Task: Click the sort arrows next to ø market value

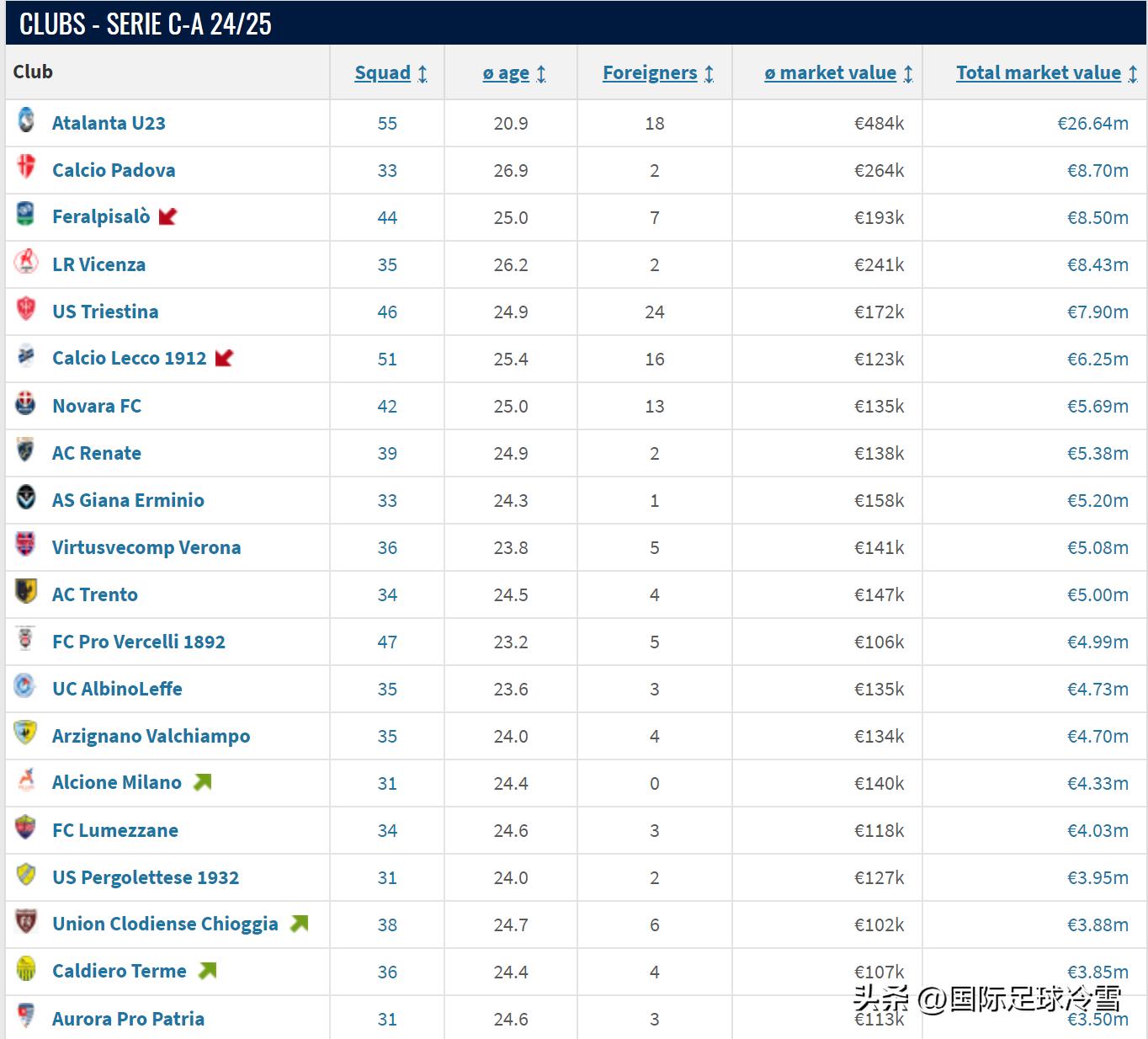Action: click(x=908, y=74)
